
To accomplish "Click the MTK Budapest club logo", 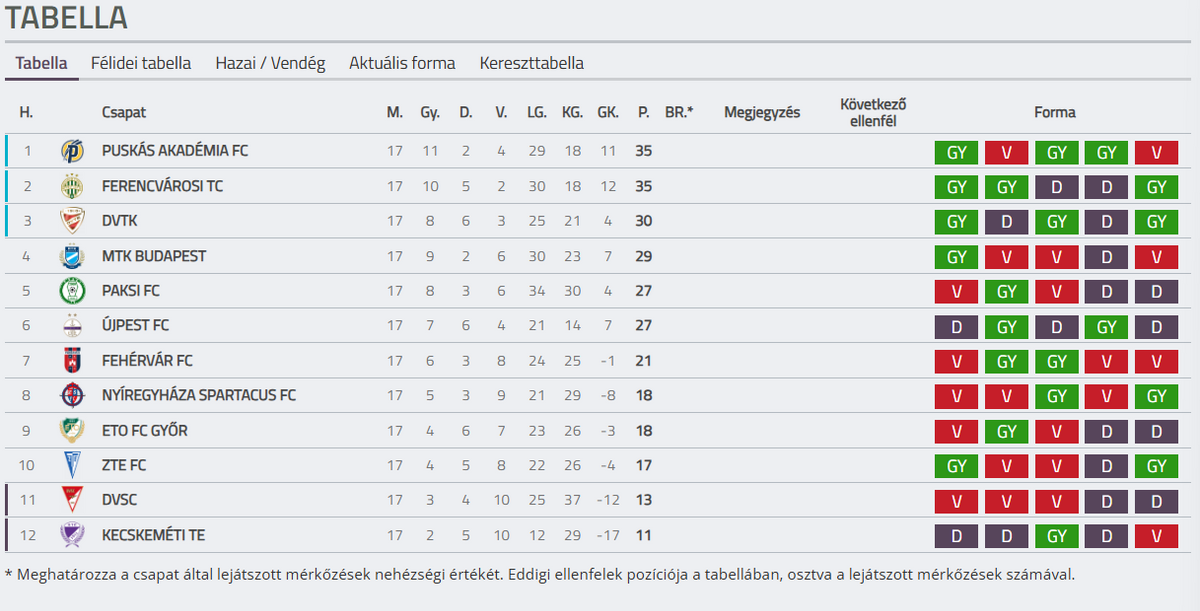I will pyautogui.click(x=72, y=256).
